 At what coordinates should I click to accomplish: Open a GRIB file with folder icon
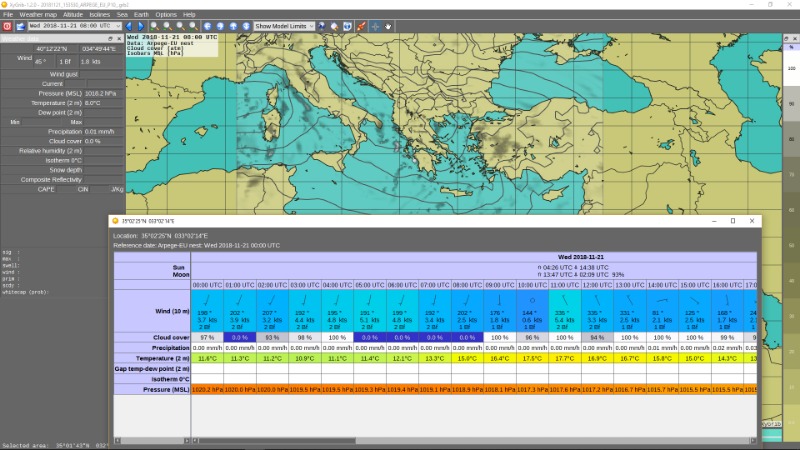(20, 26)
